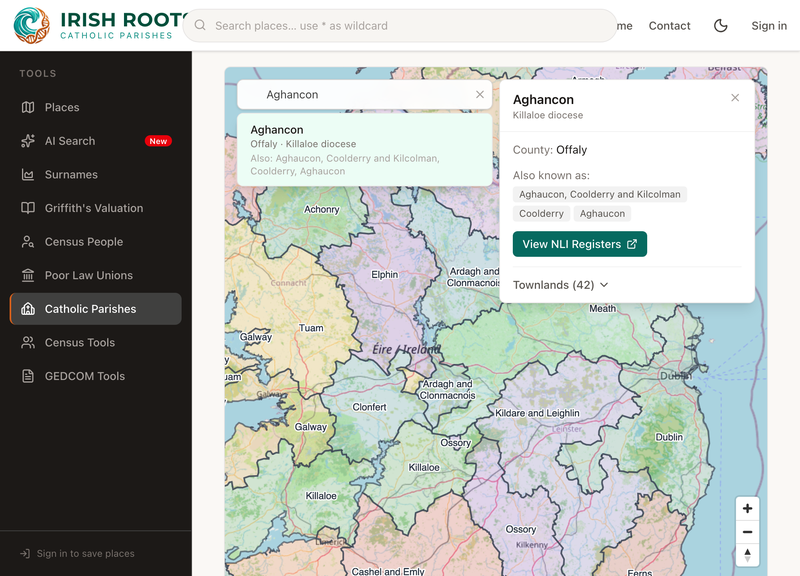The width and height of the screenshot is (800, 576).
Task: Toggle dark mode moon icon
Action: click(x=720, y=26)
